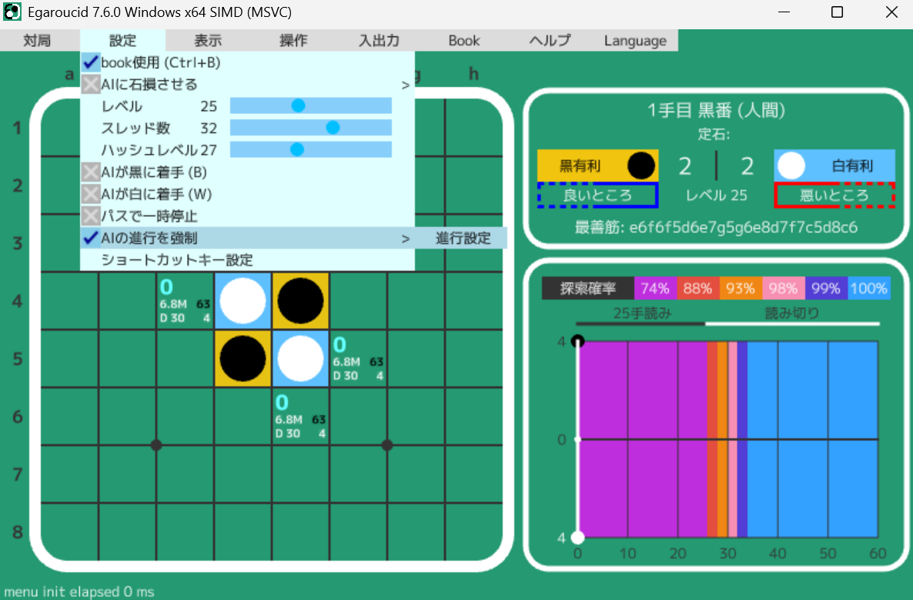
Task: Play the suggested move on row 6
Action: pyautogui.click(x=301, y=416)
